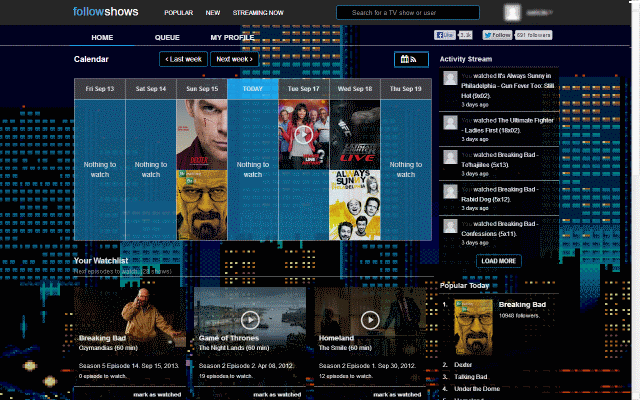Switch to the My Profile tab

click(232, 38)
